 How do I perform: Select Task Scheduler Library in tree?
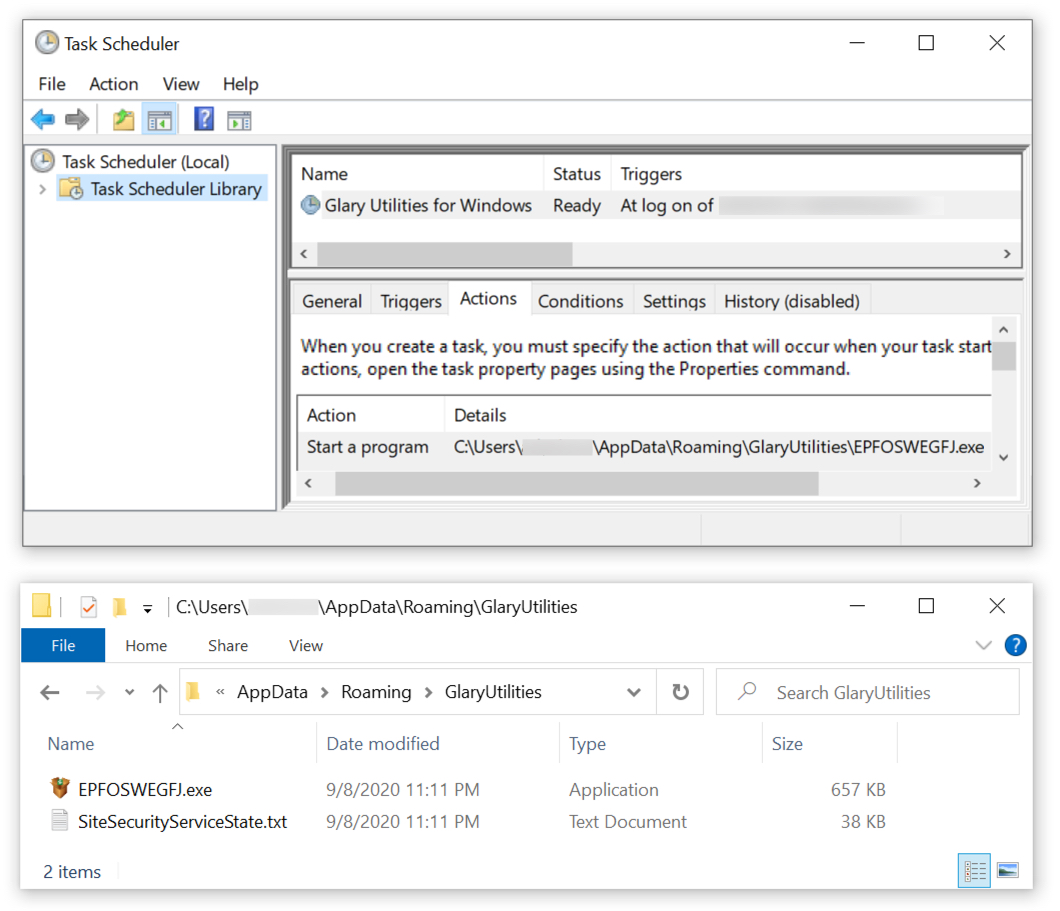tap(162, 189)
